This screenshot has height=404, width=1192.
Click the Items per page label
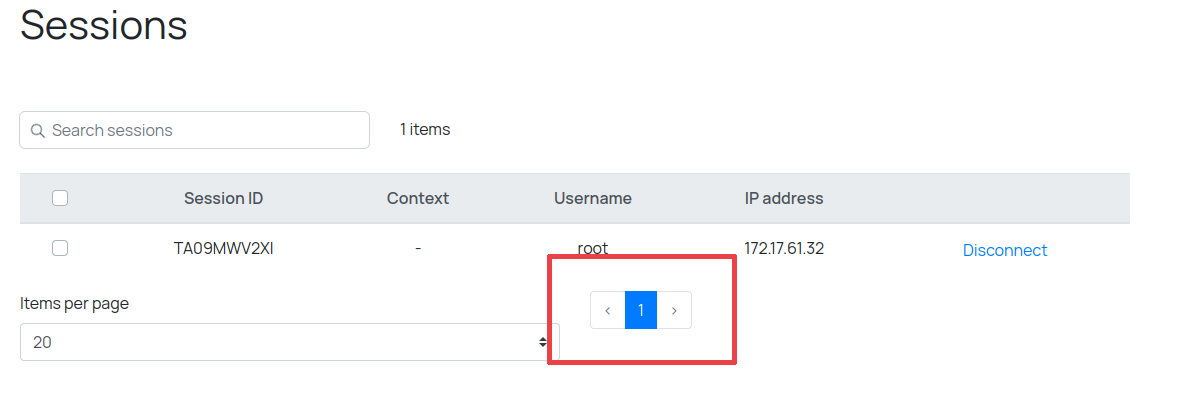tap(75, 304)
